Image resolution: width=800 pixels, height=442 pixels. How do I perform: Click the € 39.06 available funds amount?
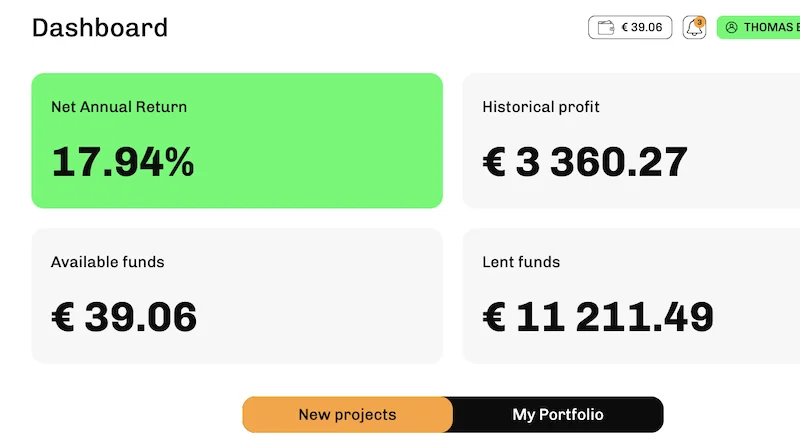tap(124, 317)
